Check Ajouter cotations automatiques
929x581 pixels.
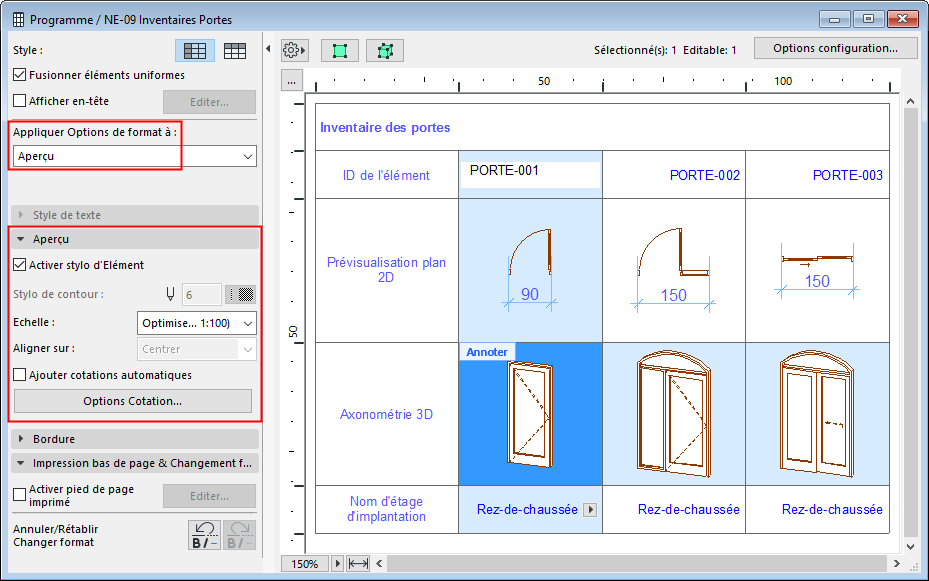[x=20, y=375]
